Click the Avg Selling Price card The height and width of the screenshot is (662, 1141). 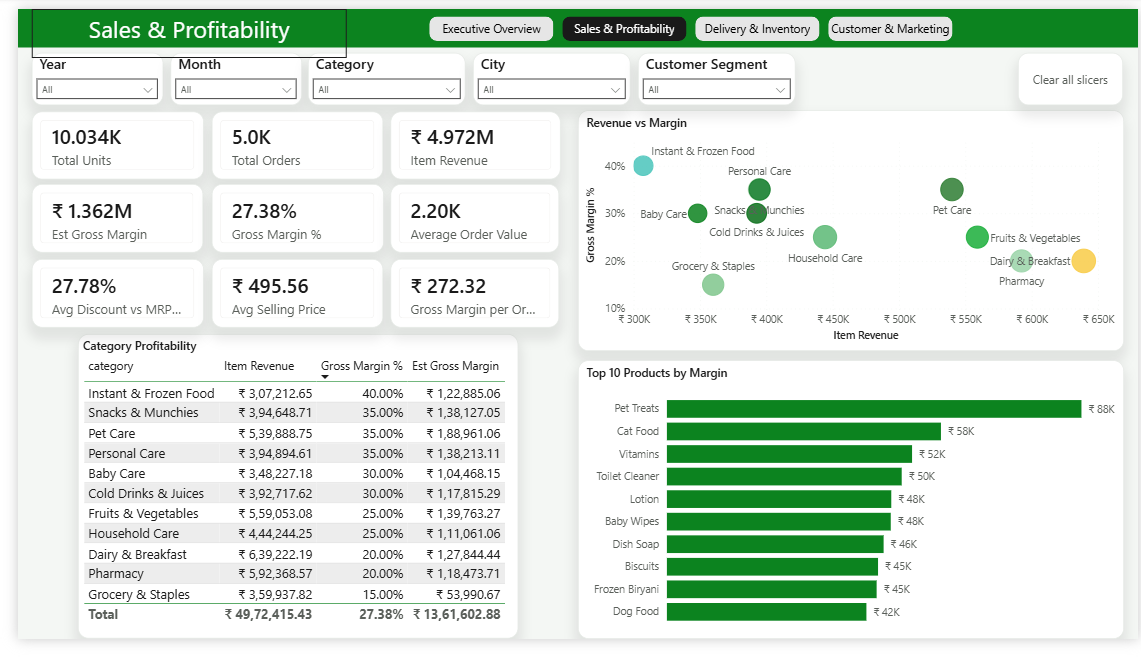[x=297, y=294]
